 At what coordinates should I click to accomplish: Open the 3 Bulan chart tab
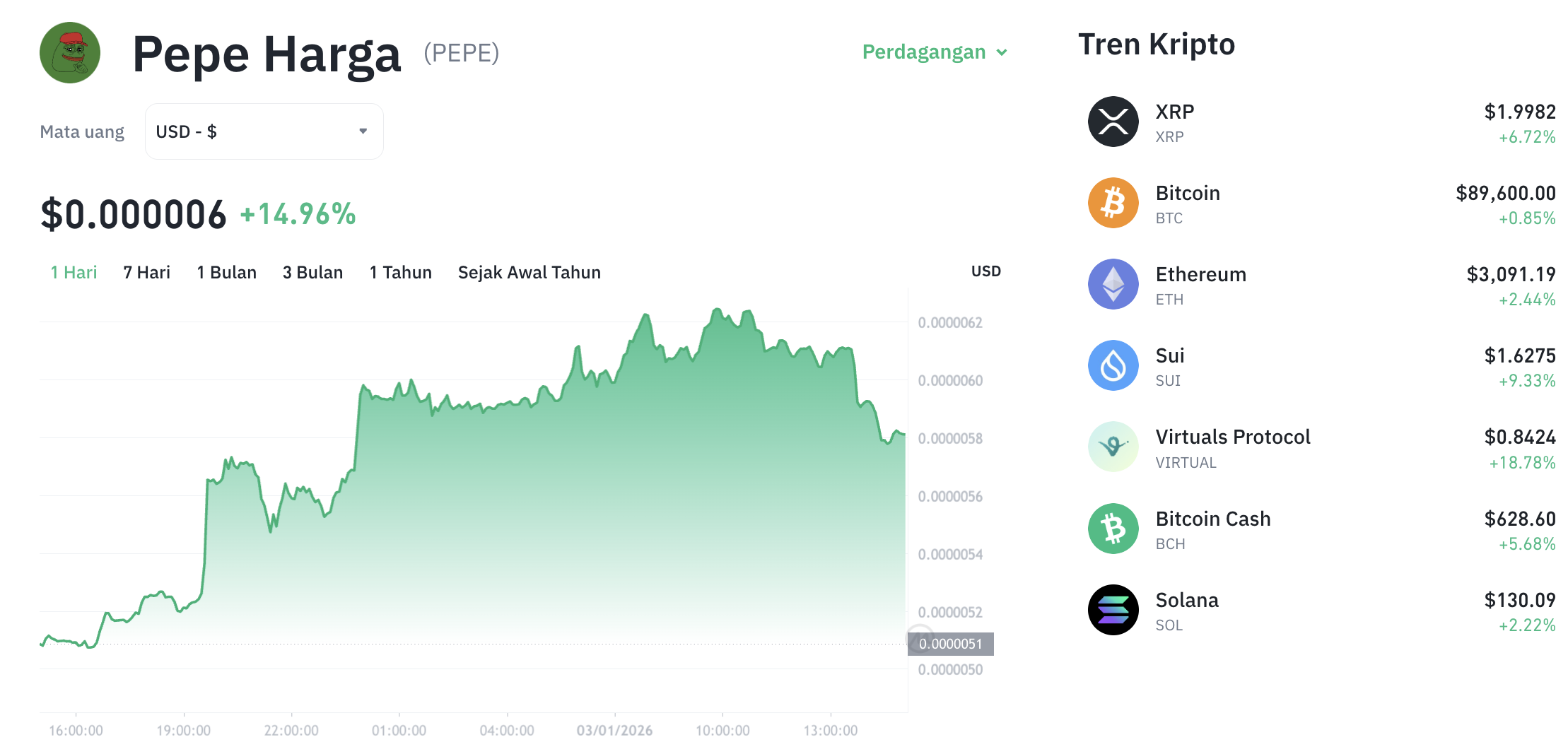[x=312, y=272]
